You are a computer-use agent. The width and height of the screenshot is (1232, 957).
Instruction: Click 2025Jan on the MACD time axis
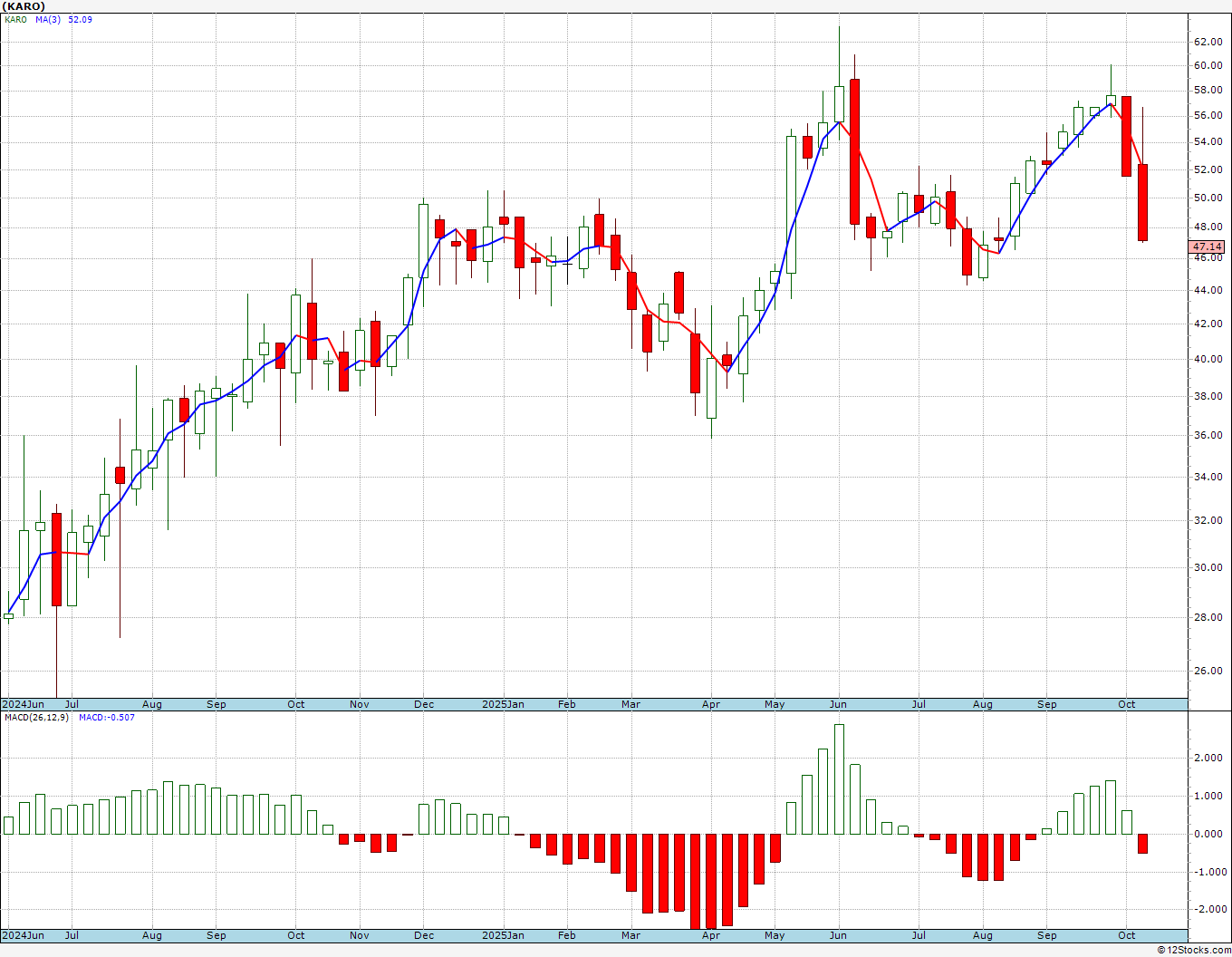[503, 935]
